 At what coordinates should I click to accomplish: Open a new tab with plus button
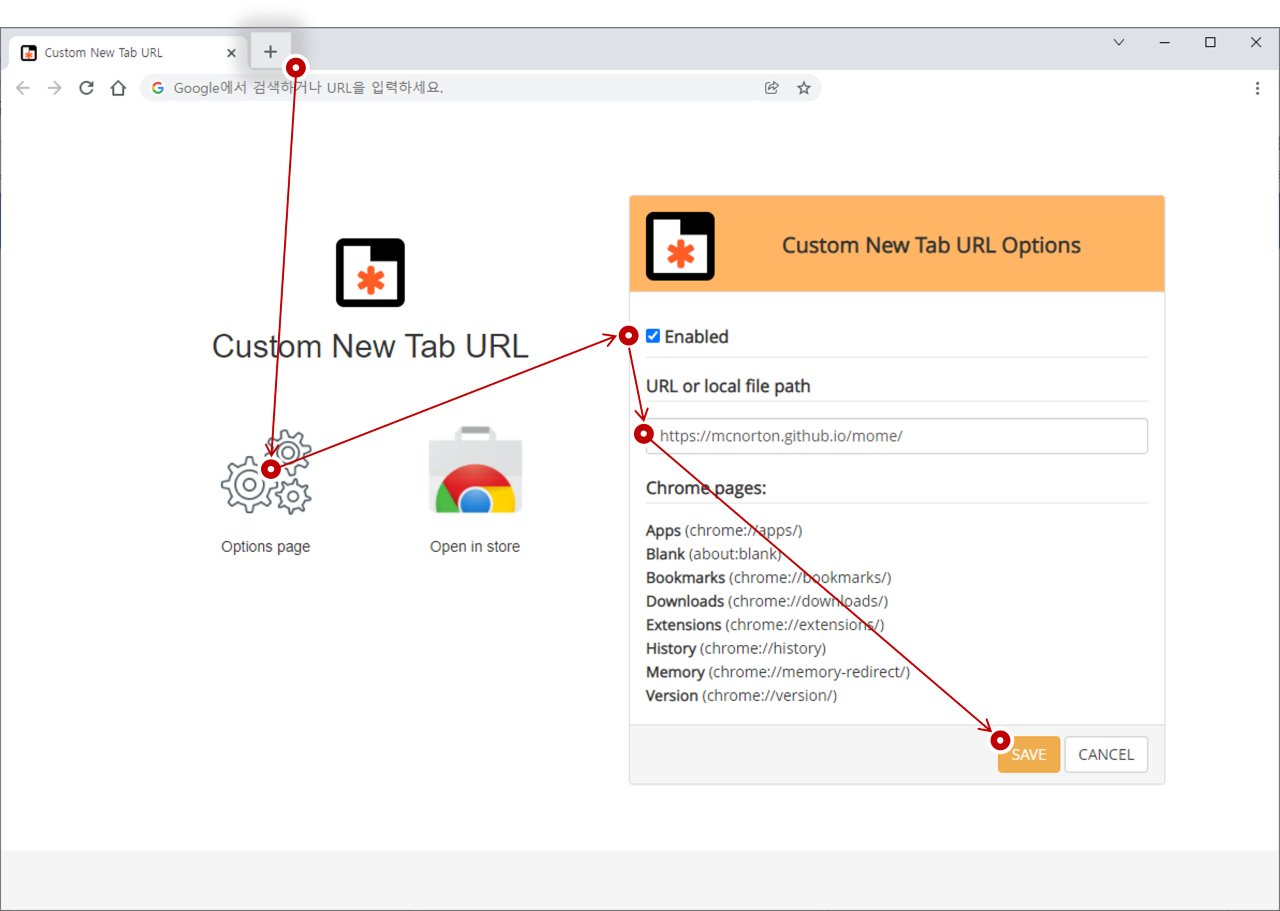pos(270,52)
